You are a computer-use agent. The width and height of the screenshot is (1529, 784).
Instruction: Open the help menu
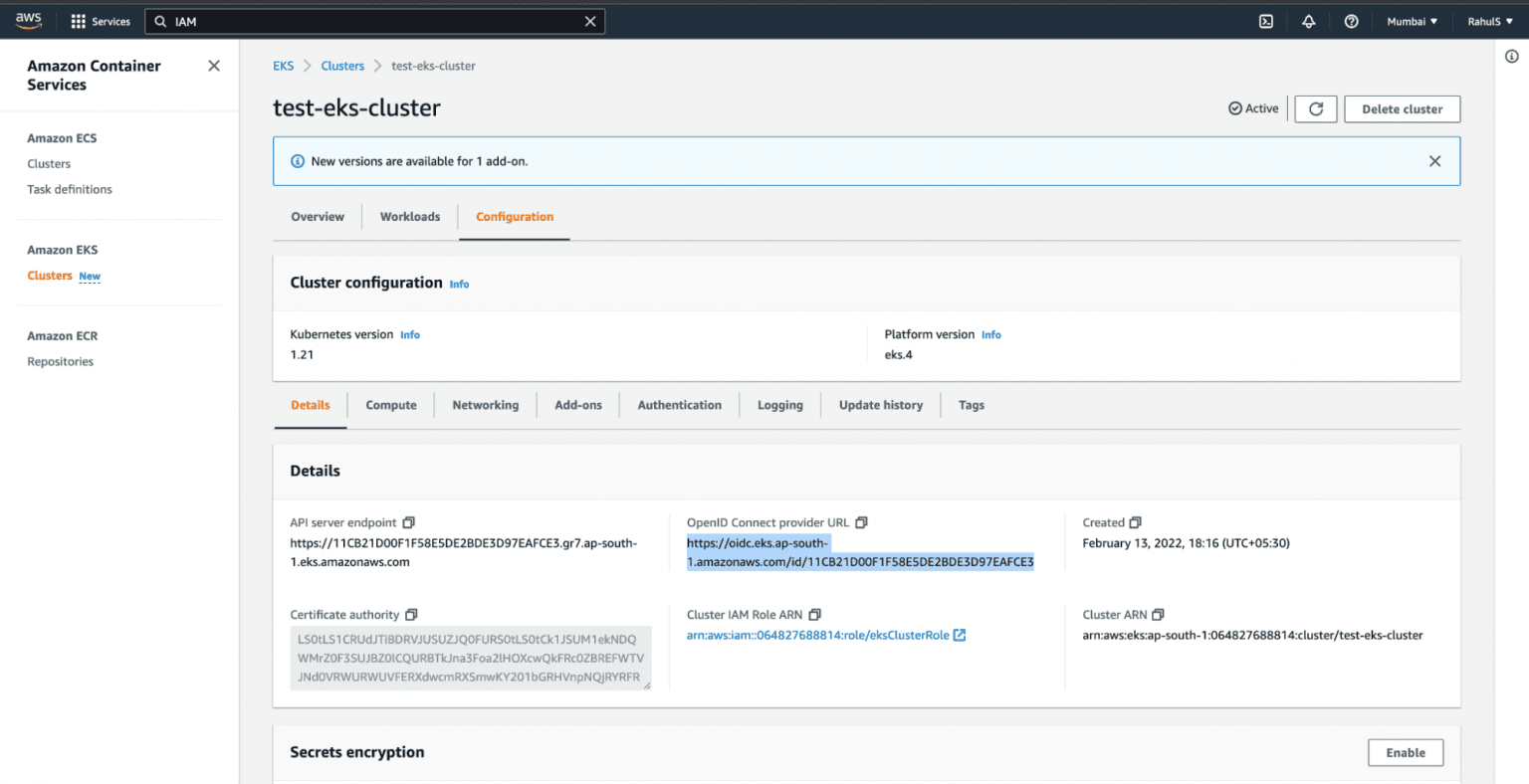[1351, 20]
